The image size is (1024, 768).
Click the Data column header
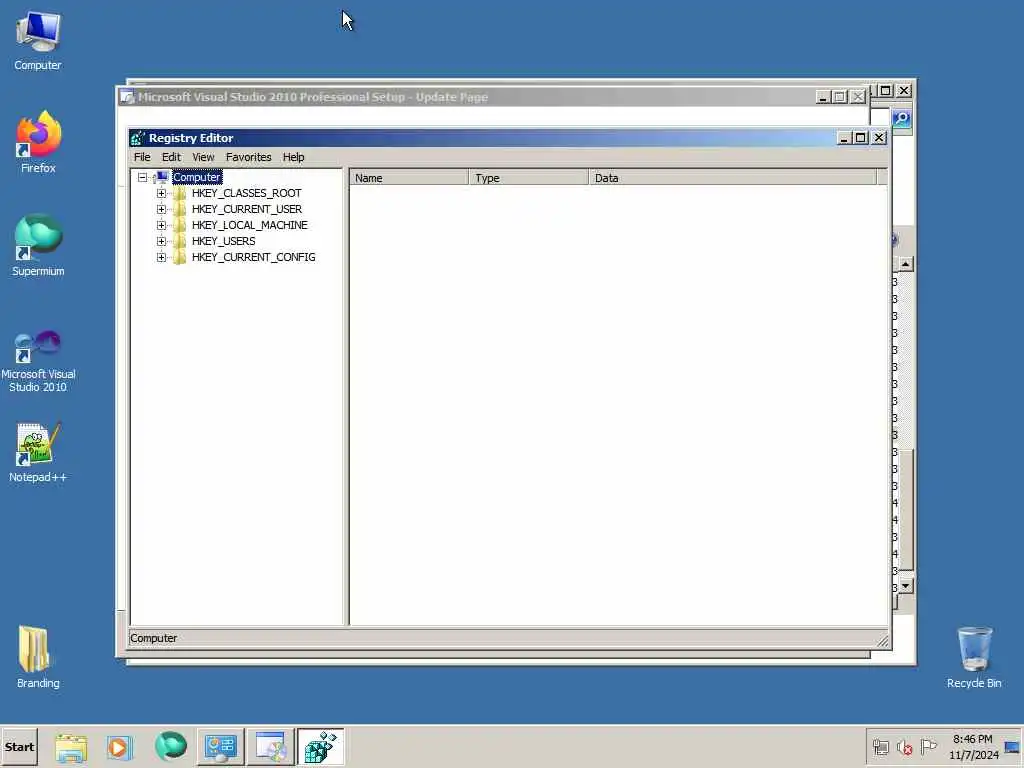click(x=732, y=178)
